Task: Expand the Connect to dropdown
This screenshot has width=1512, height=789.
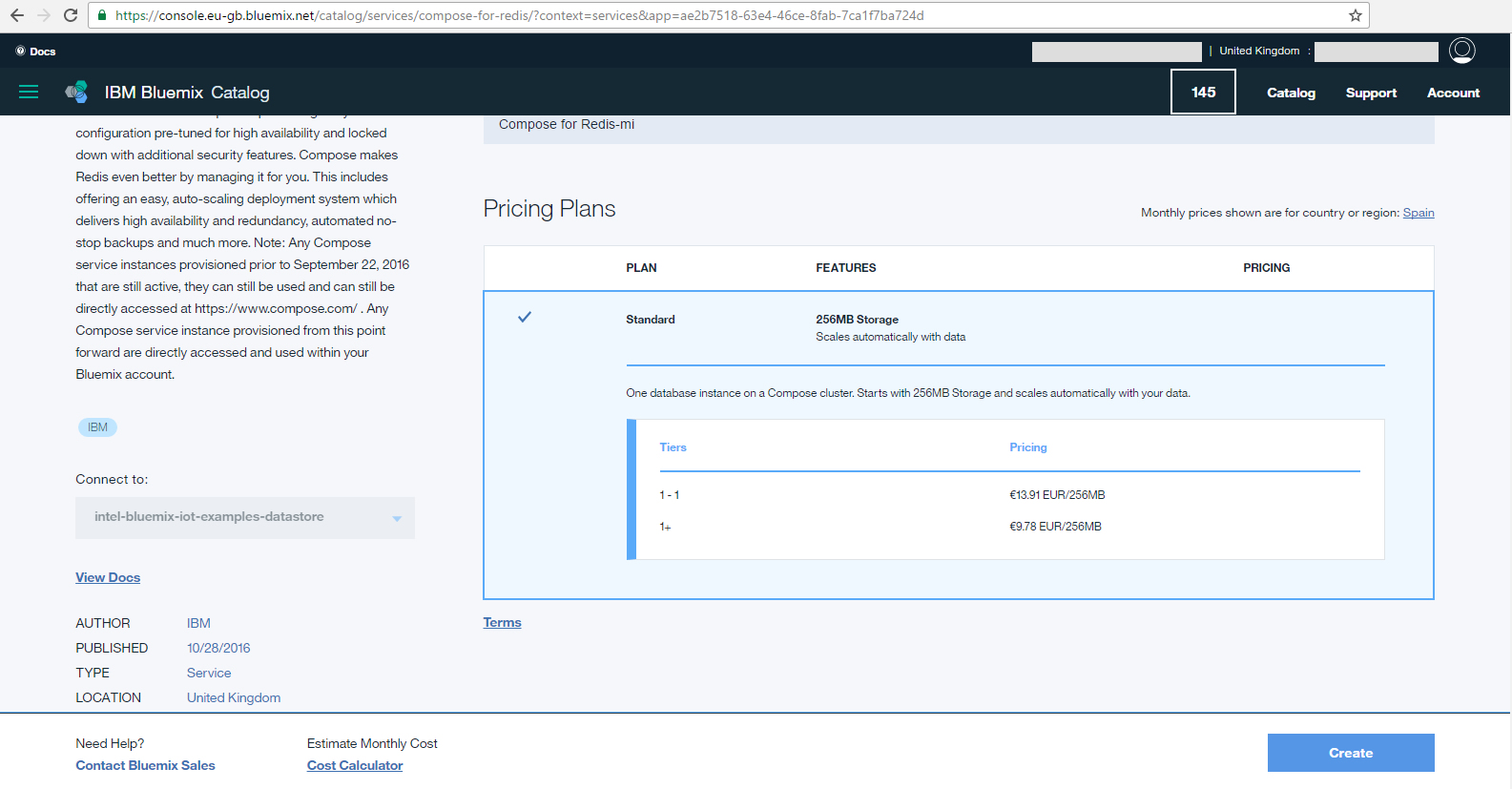Action: pyautogui.click(x=245, y=517)
